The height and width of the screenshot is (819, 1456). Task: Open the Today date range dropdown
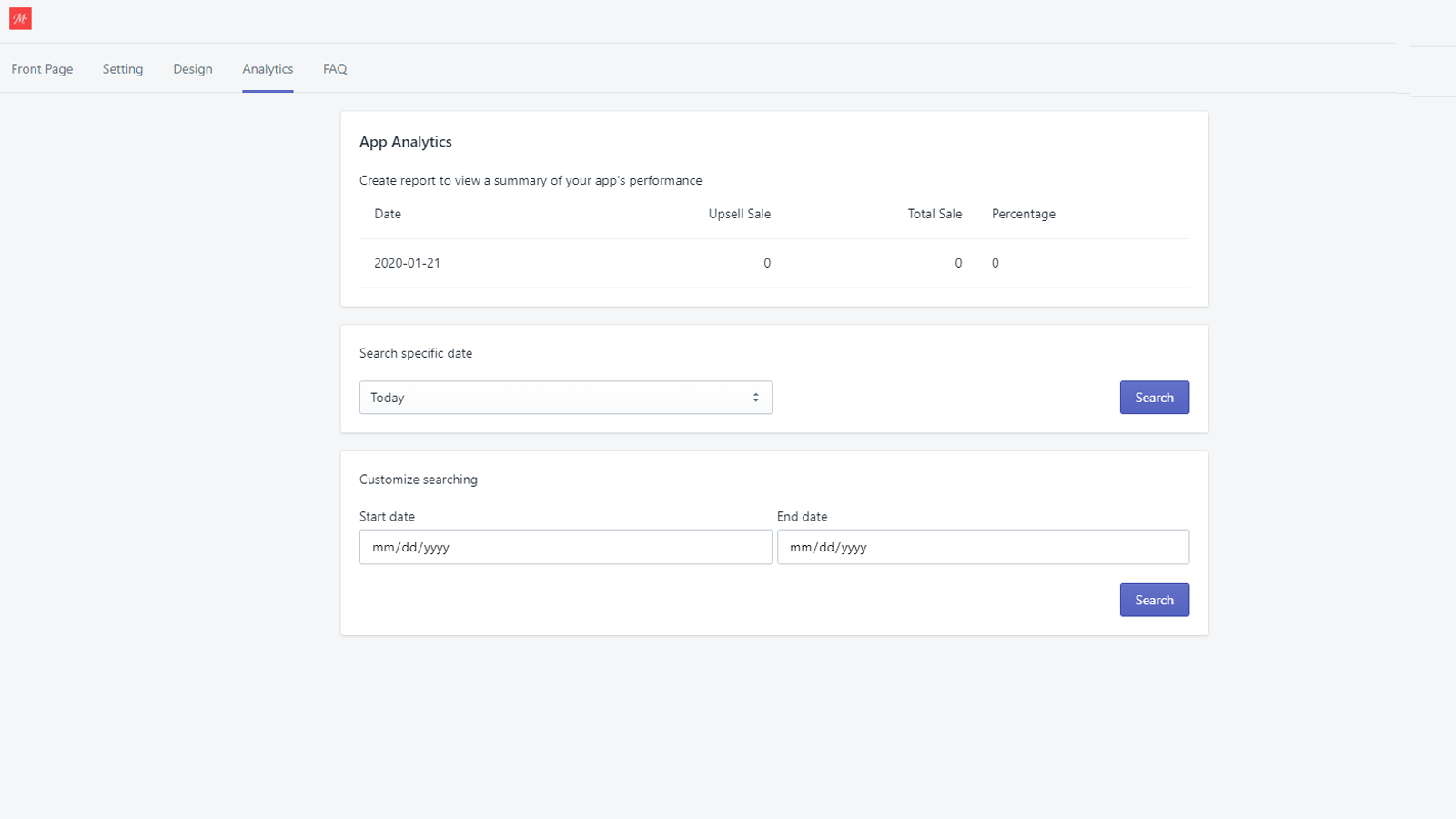click(565, 397)
